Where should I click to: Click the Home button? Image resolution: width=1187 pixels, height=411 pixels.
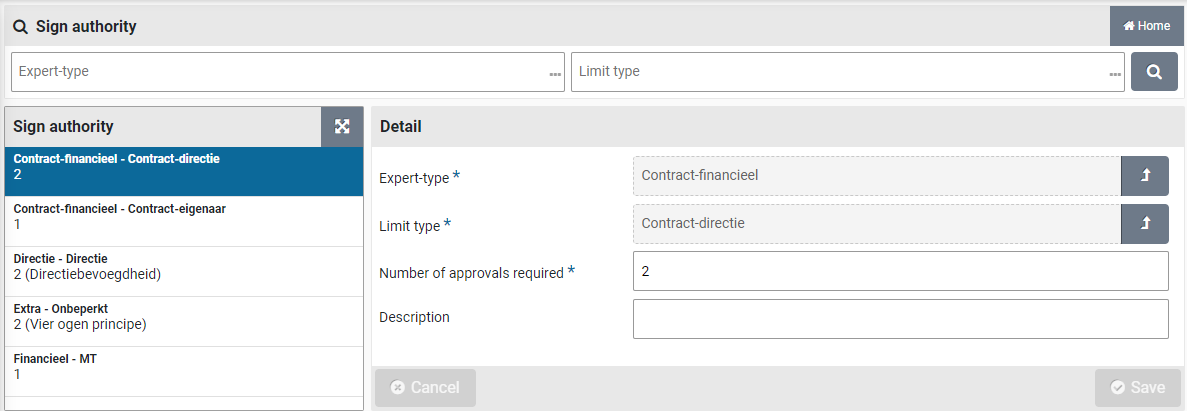tap(1146, 26)
